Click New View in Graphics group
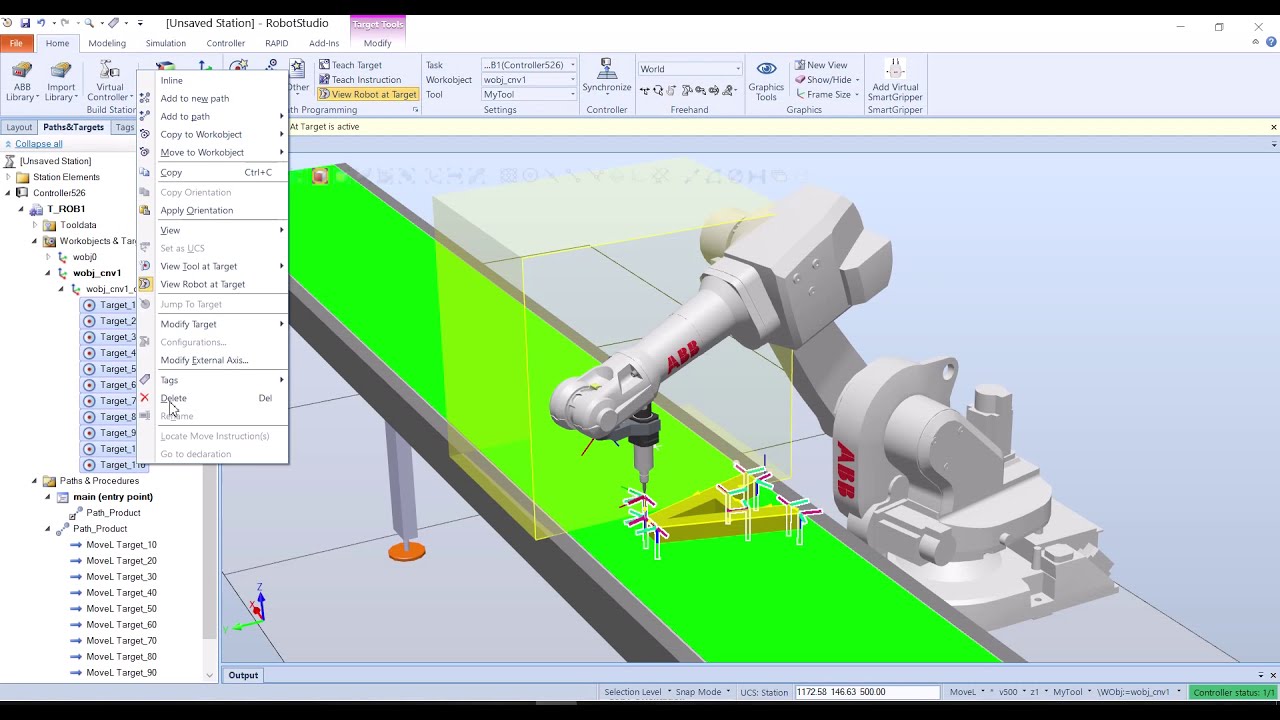This screenshot has height=720, width=1280. [x=820, y=65]
